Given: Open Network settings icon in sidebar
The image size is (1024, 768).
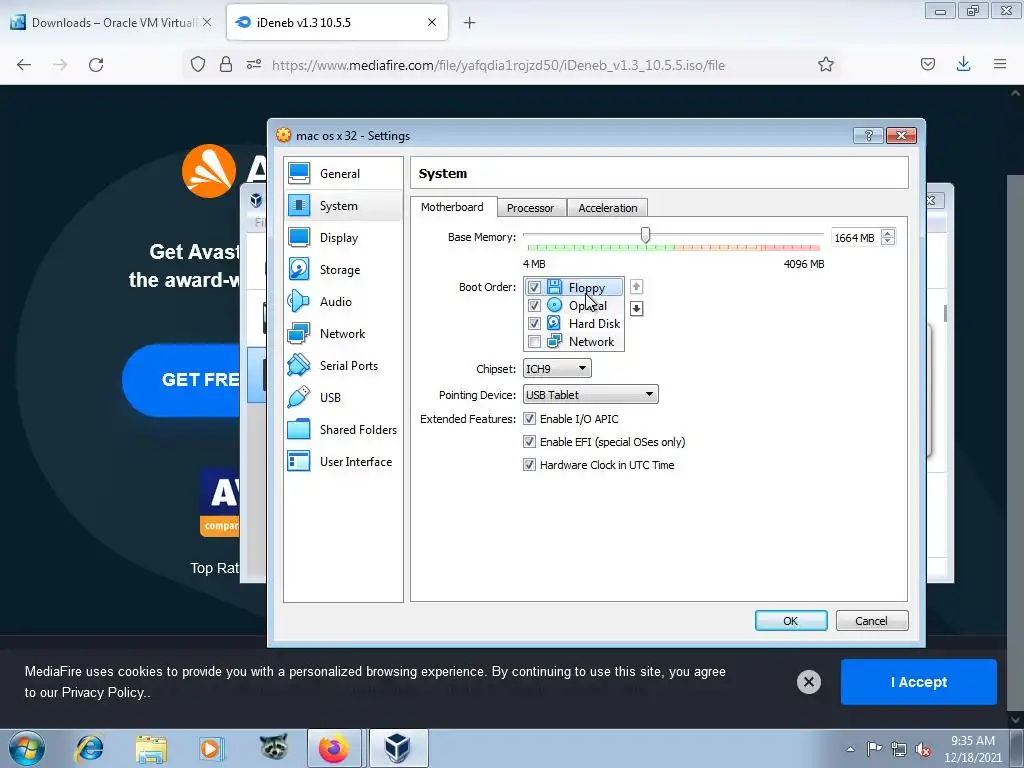Looking at the screenshot, I should pos(299,333).
